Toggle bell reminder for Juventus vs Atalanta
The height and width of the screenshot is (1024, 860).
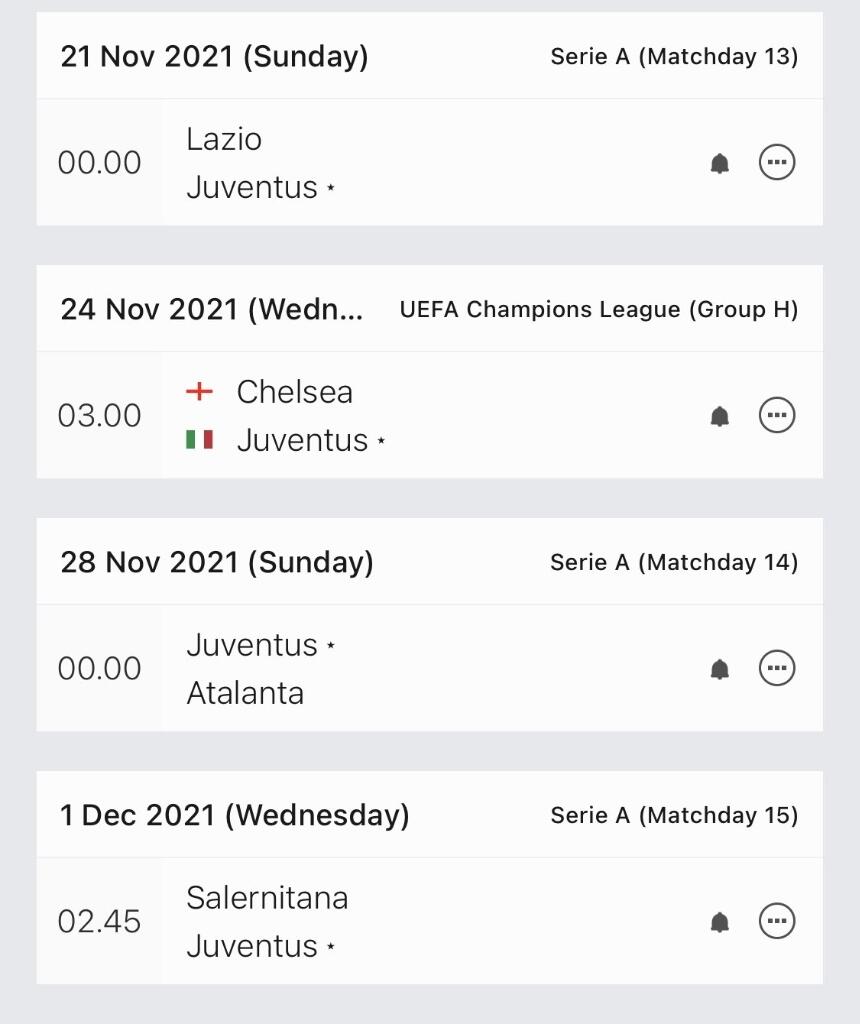(720, 669)
